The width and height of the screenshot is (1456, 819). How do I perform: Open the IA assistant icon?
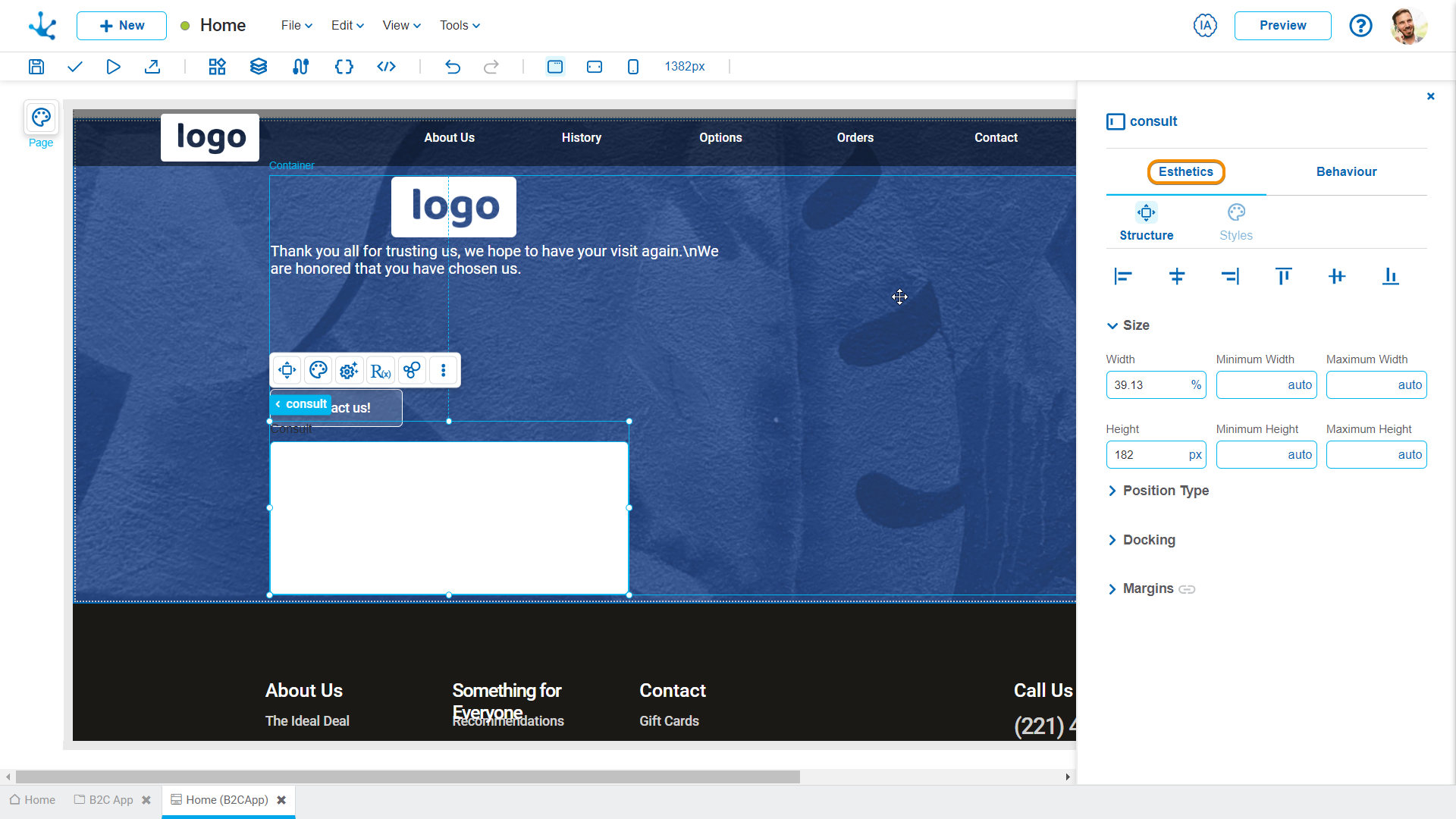coord(1205,26)
